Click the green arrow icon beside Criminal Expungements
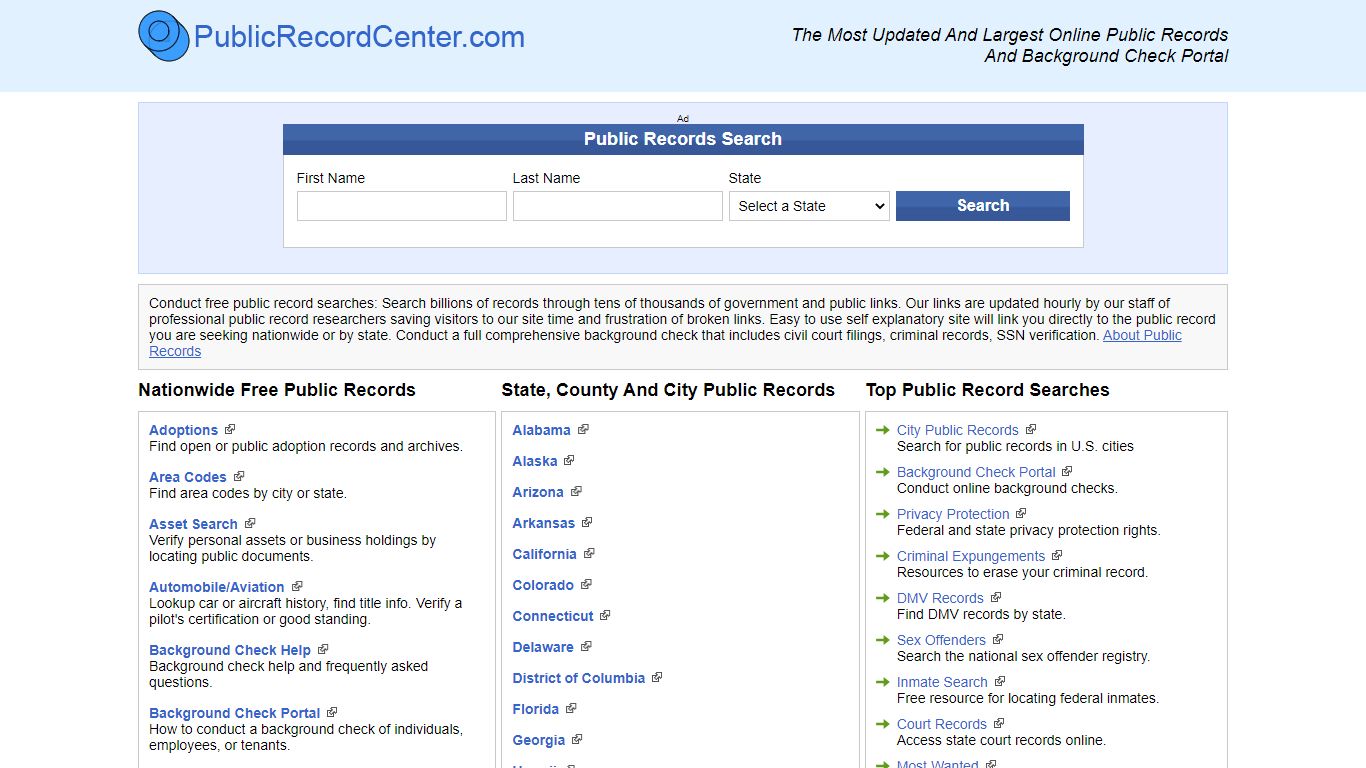The image size is (1366, 768). pyautogui.click(x=881, y=556)
